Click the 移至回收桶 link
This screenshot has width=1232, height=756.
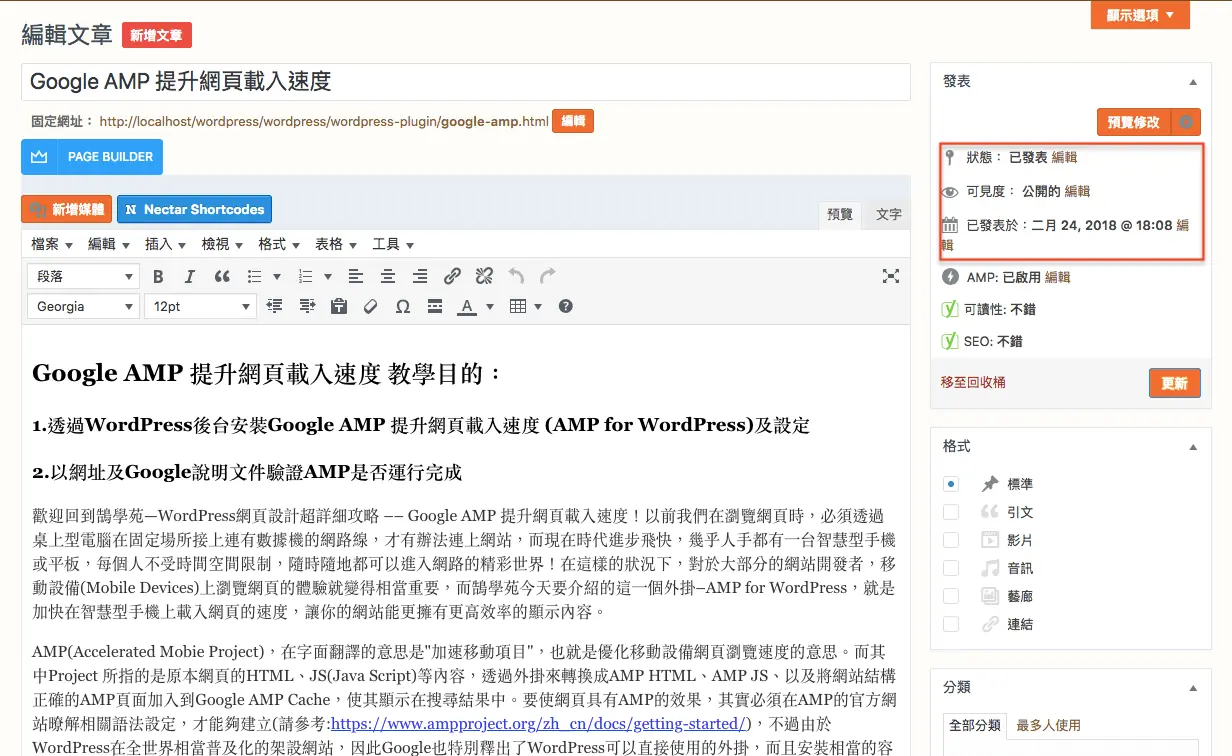pos(973,383)
